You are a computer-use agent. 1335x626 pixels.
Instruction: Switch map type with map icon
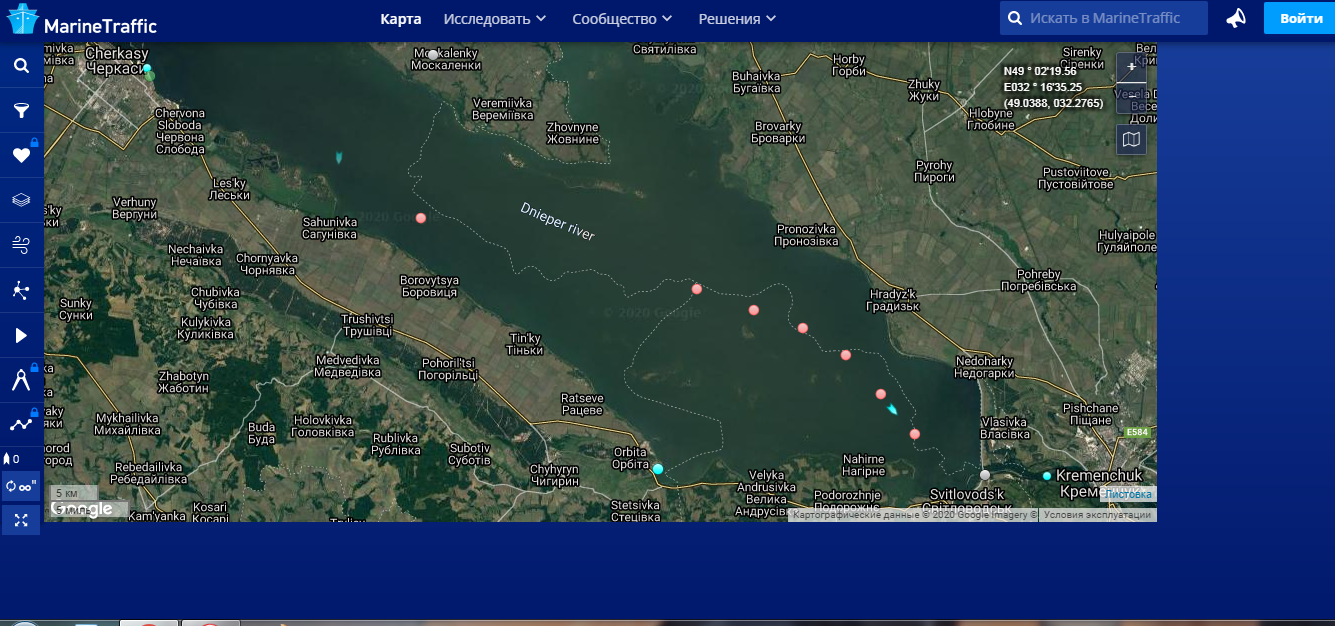point(1131,140)
